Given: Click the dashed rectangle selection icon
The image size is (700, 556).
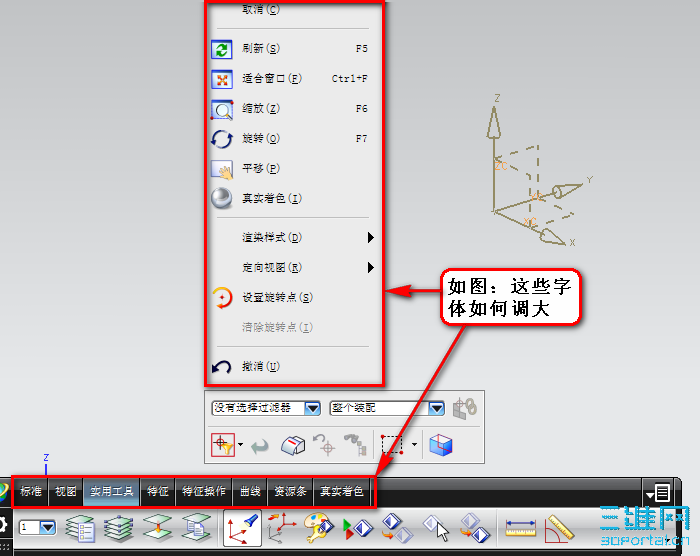Looking at the screenshot, I should pos(393,445).
